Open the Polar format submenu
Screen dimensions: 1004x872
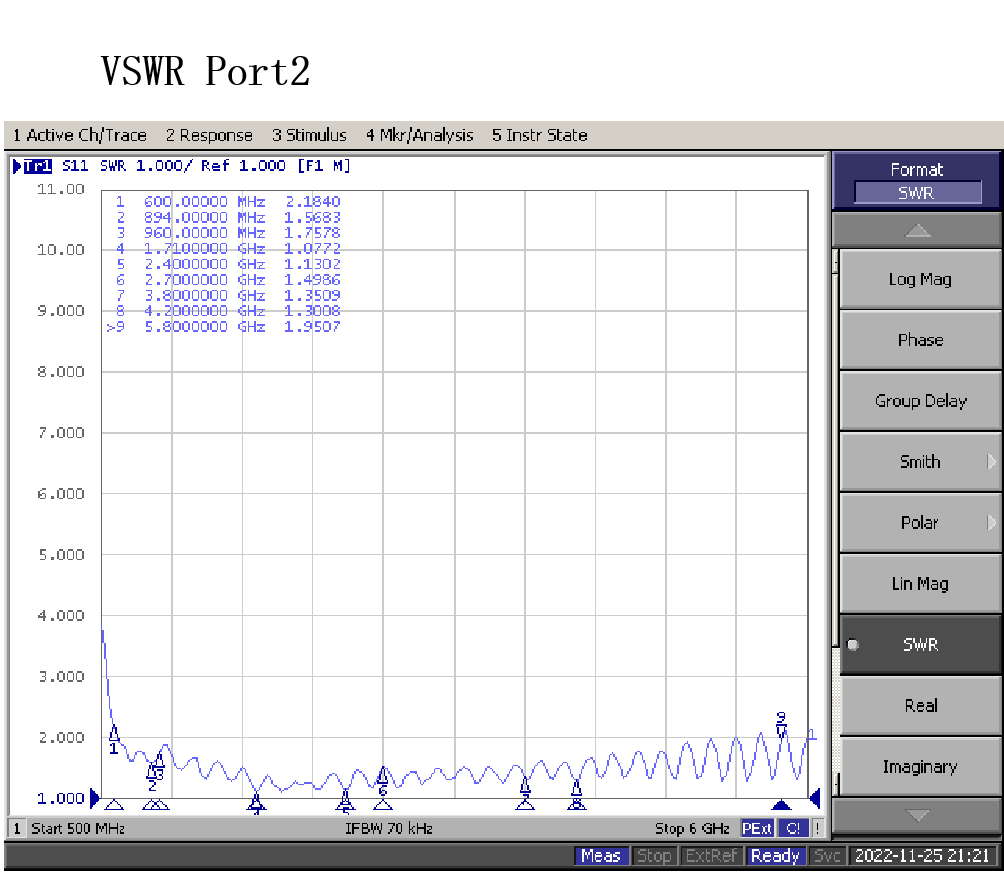[919, 522]
